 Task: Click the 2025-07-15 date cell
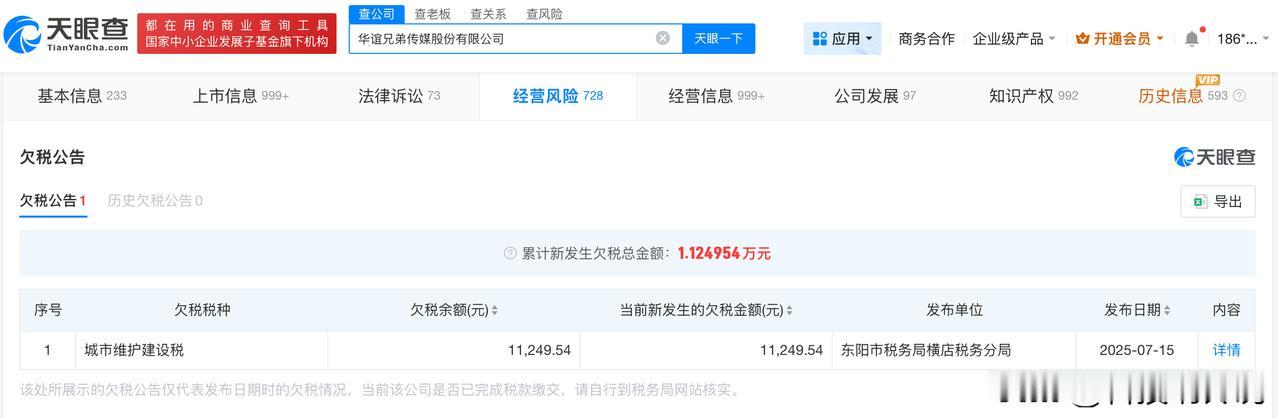pyautogui.click(x=1137, y=350)
